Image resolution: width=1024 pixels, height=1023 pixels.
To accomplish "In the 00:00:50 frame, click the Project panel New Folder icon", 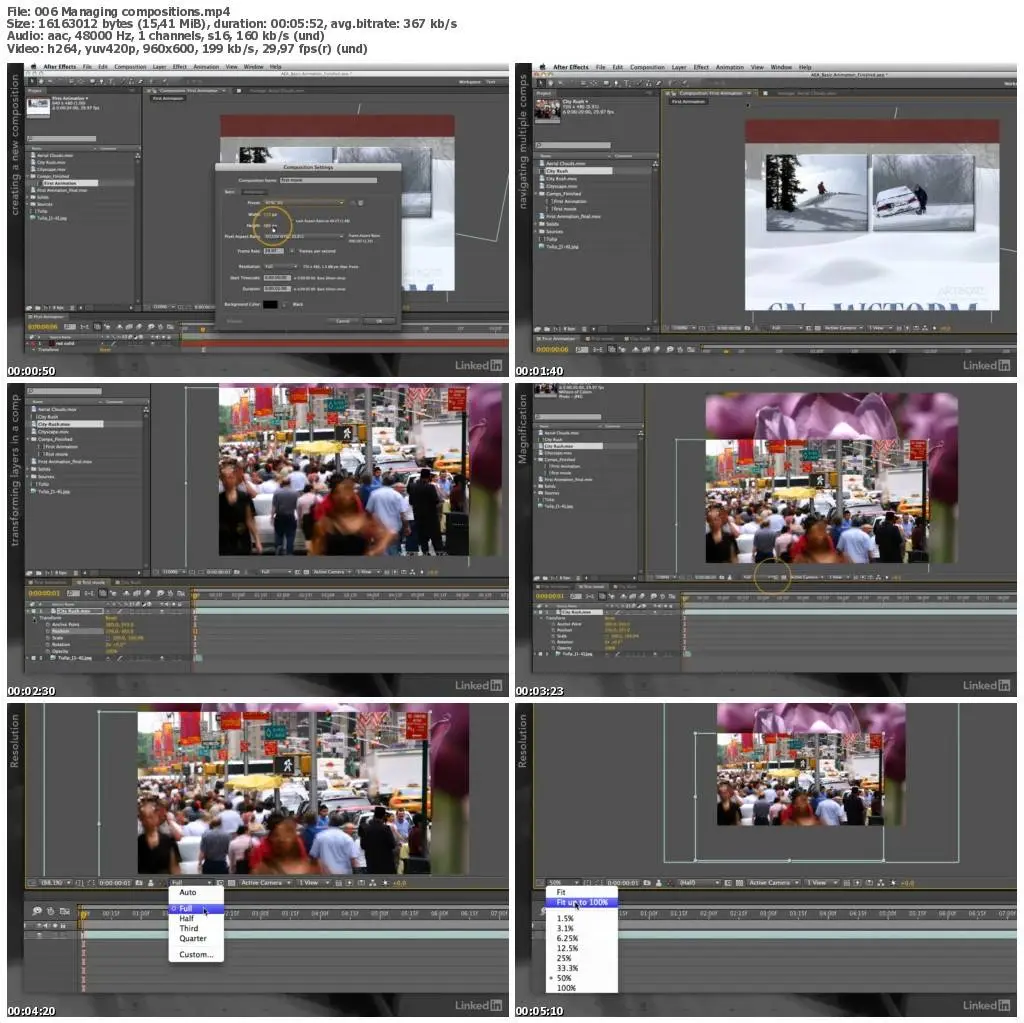I will [x=37, y=307].
